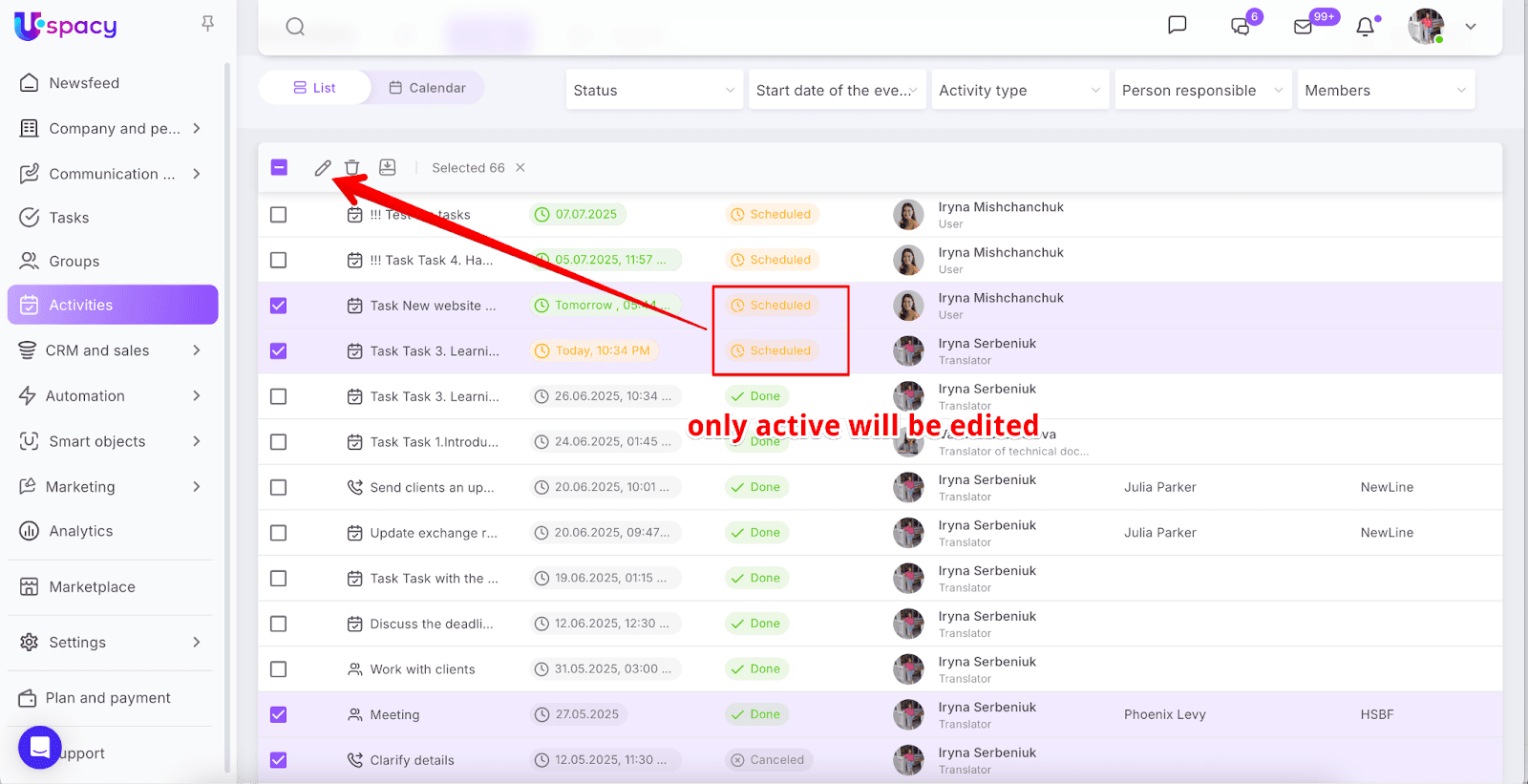This screenshot has width=1528, height=784.
Task: Clear the selection with the X next to Selected 66
Action: coord(520,168)
